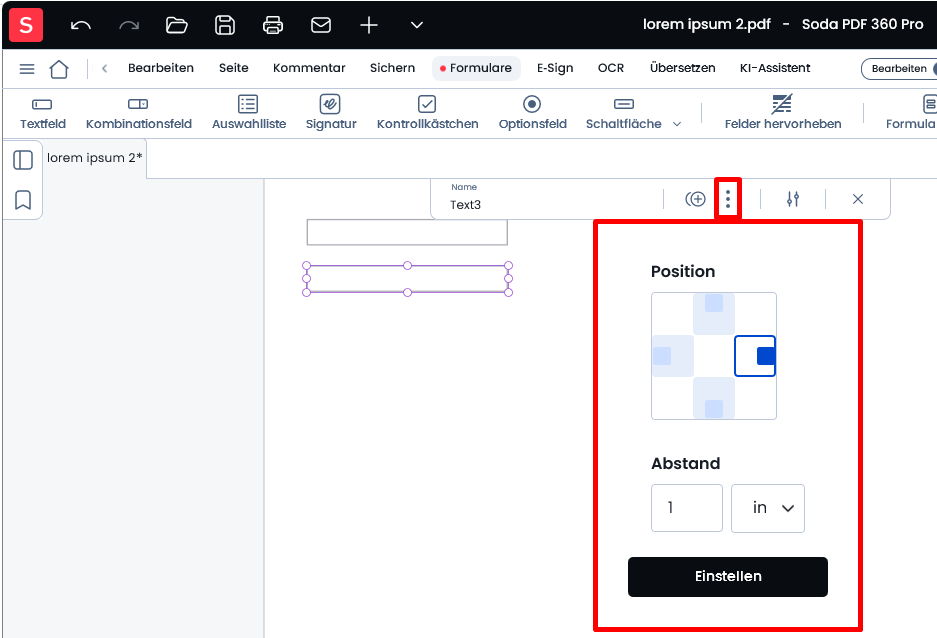
Task: Save the document with the disk icon
Action: click(225, 25)
